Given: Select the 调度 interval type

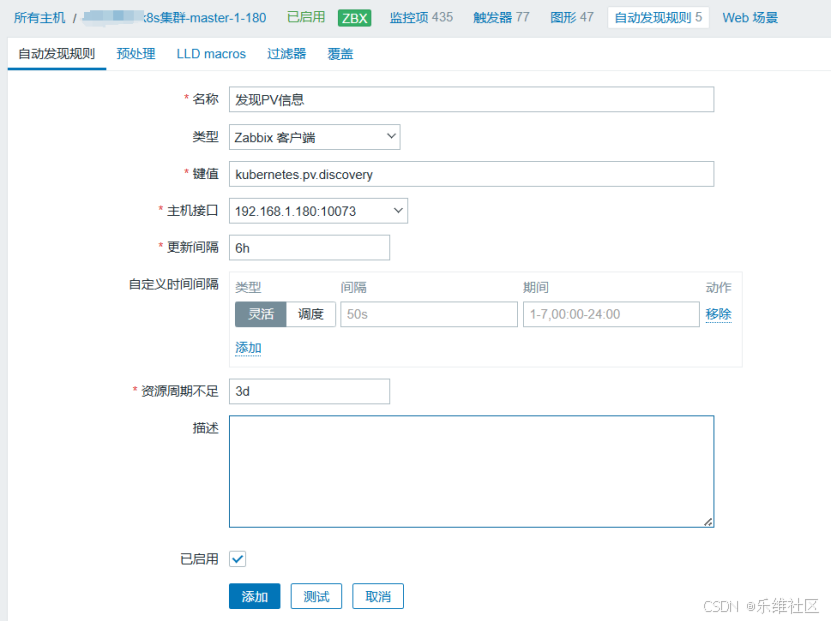Looking at the screenshot, I should 311,314.
